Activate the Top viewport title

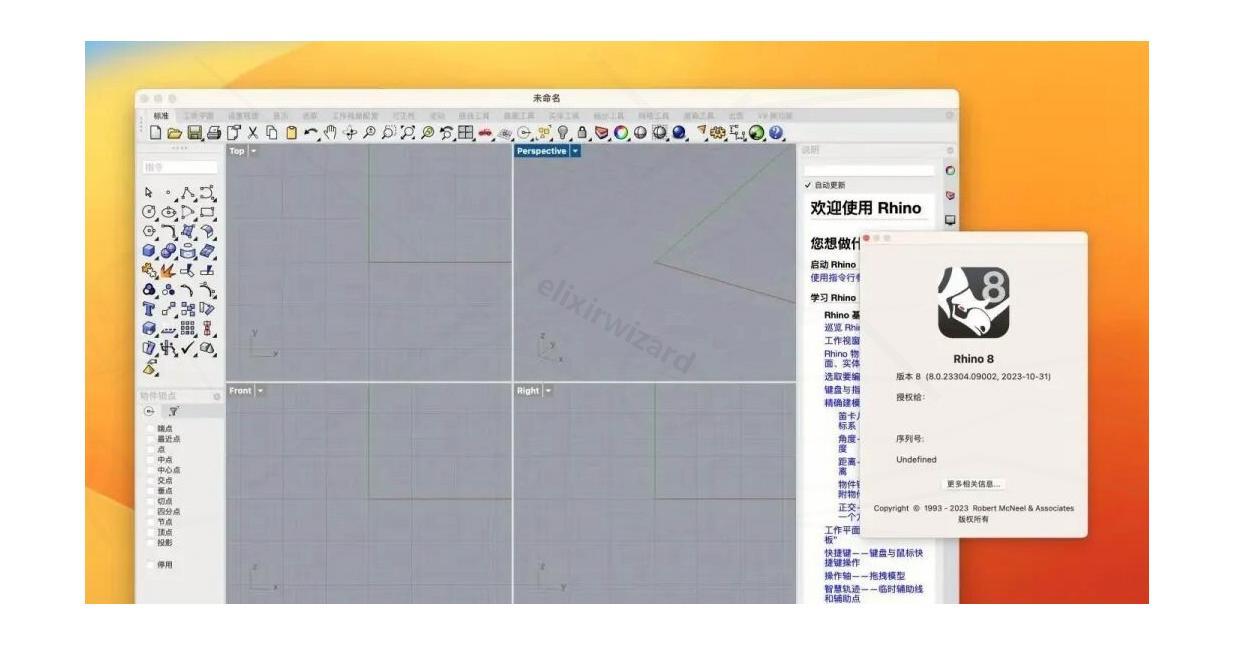[237, 151]
